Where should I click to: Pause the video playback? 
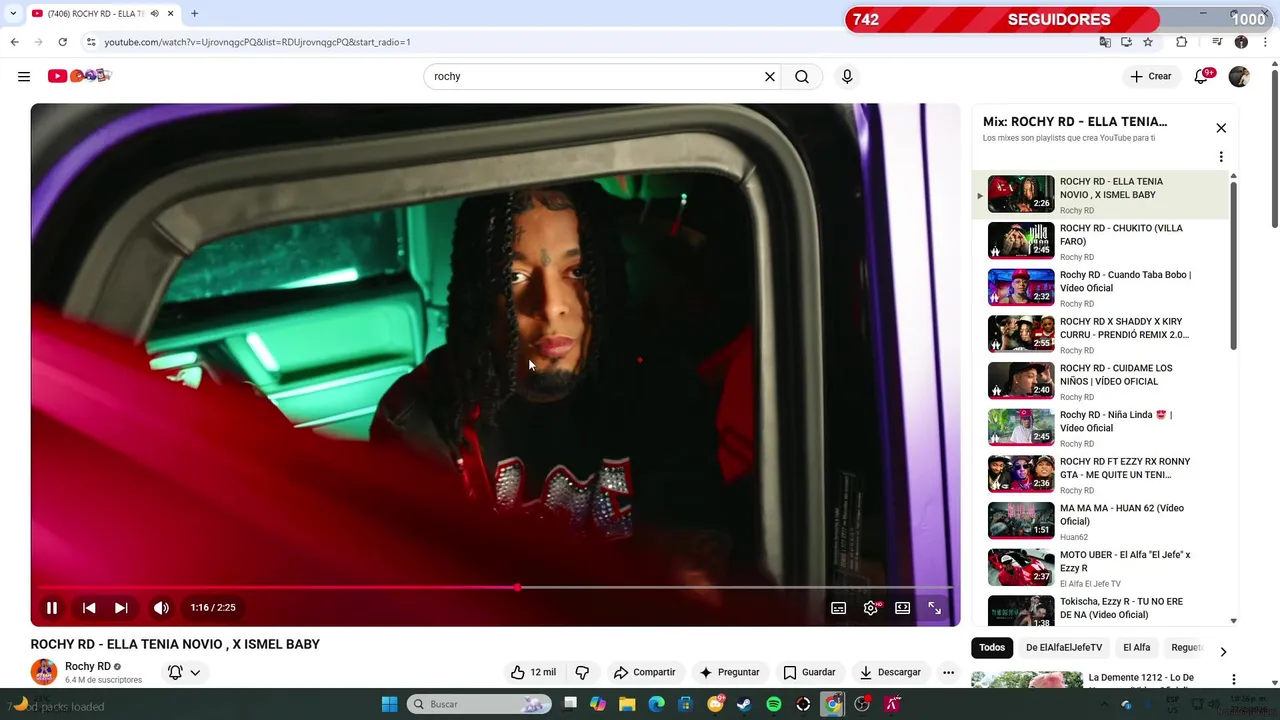pyautogui.click(x=52, y=607)
